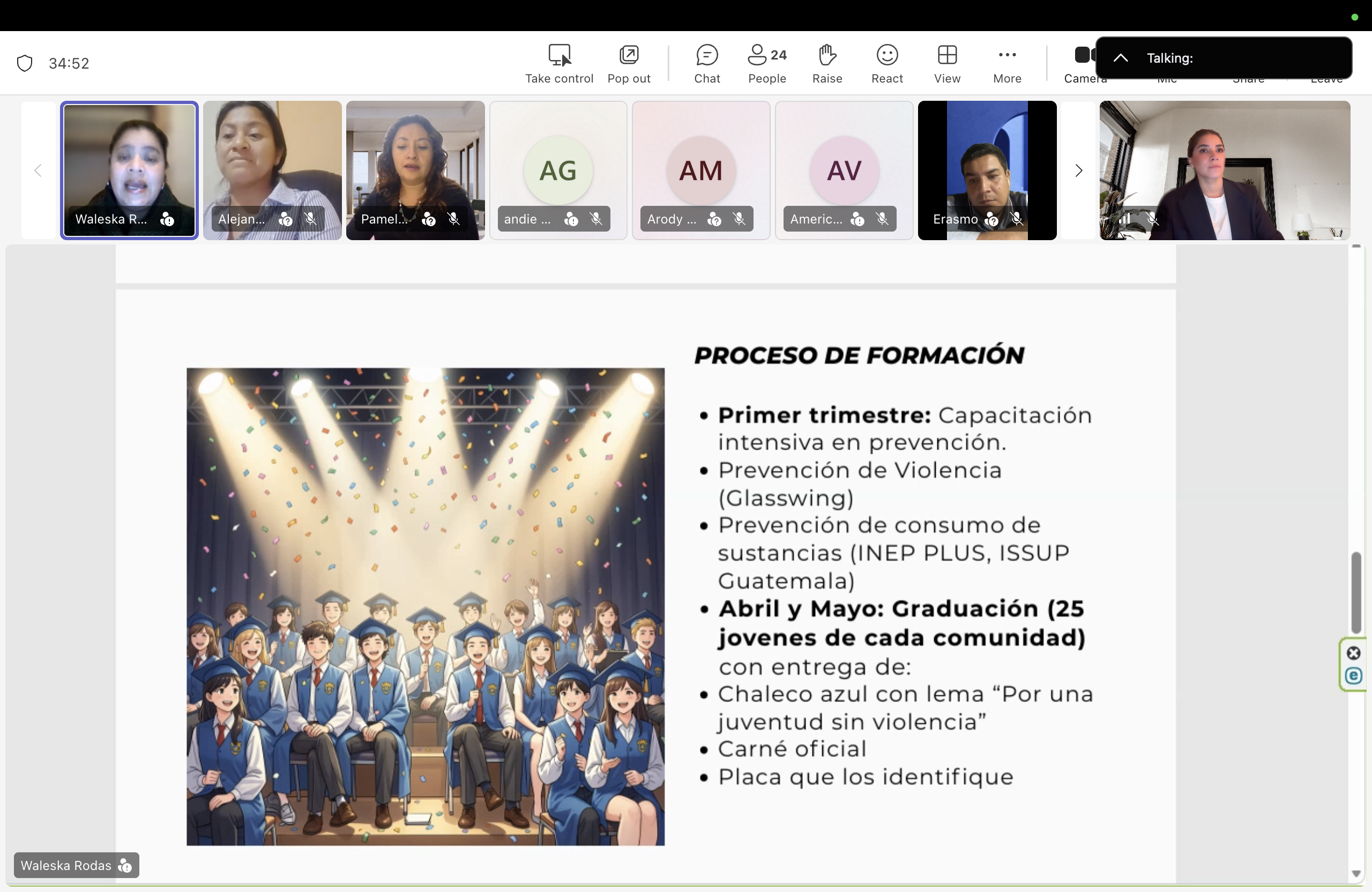This screenshot has height=892, width=1372.
Task: Open the People participants list
Action: (x=767, y=63)
